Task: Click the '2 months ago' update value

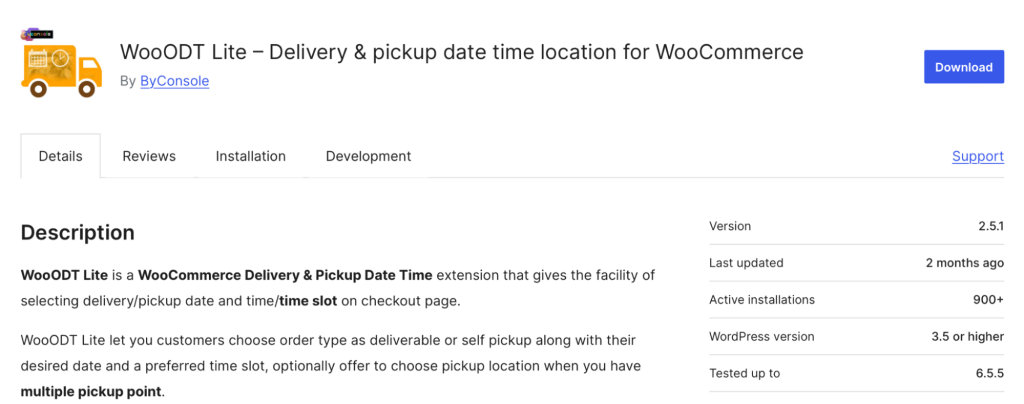Action: pos(965,263)
